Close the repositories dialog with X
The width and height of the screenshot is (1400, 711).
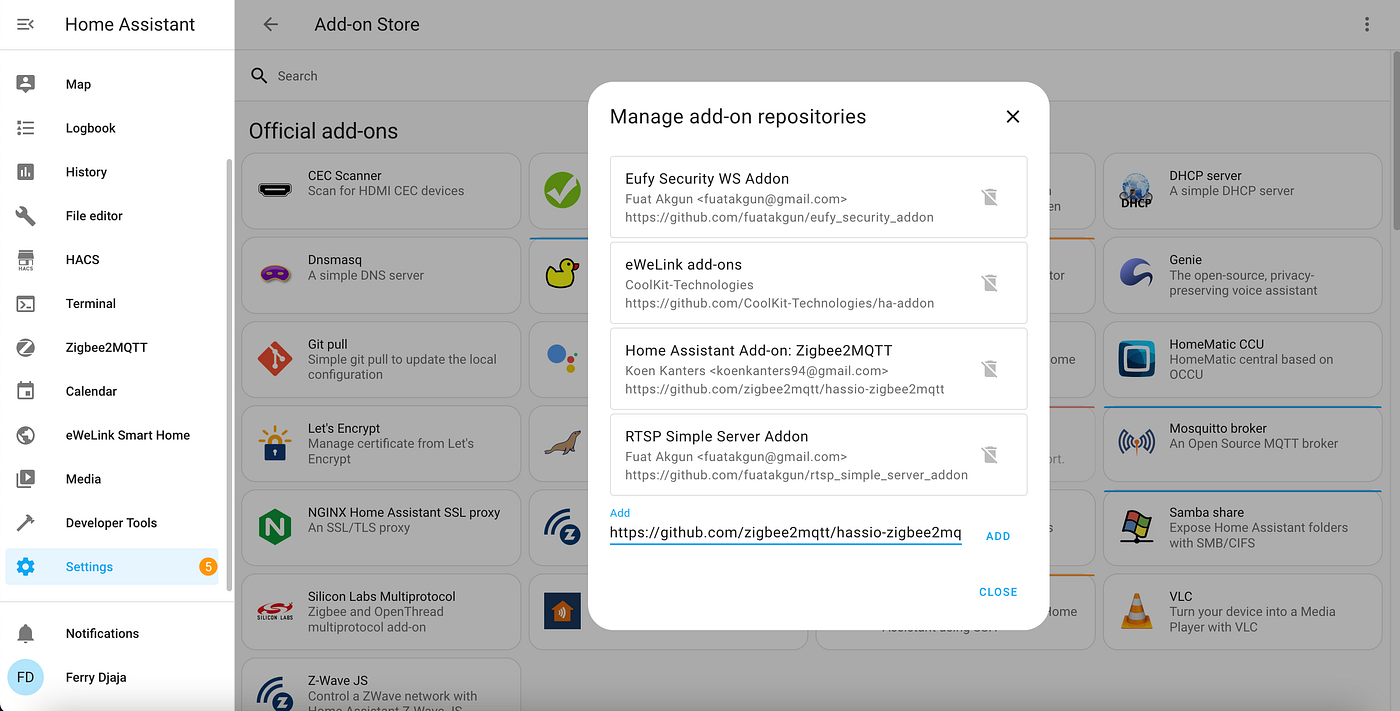tap(1013, 117)
